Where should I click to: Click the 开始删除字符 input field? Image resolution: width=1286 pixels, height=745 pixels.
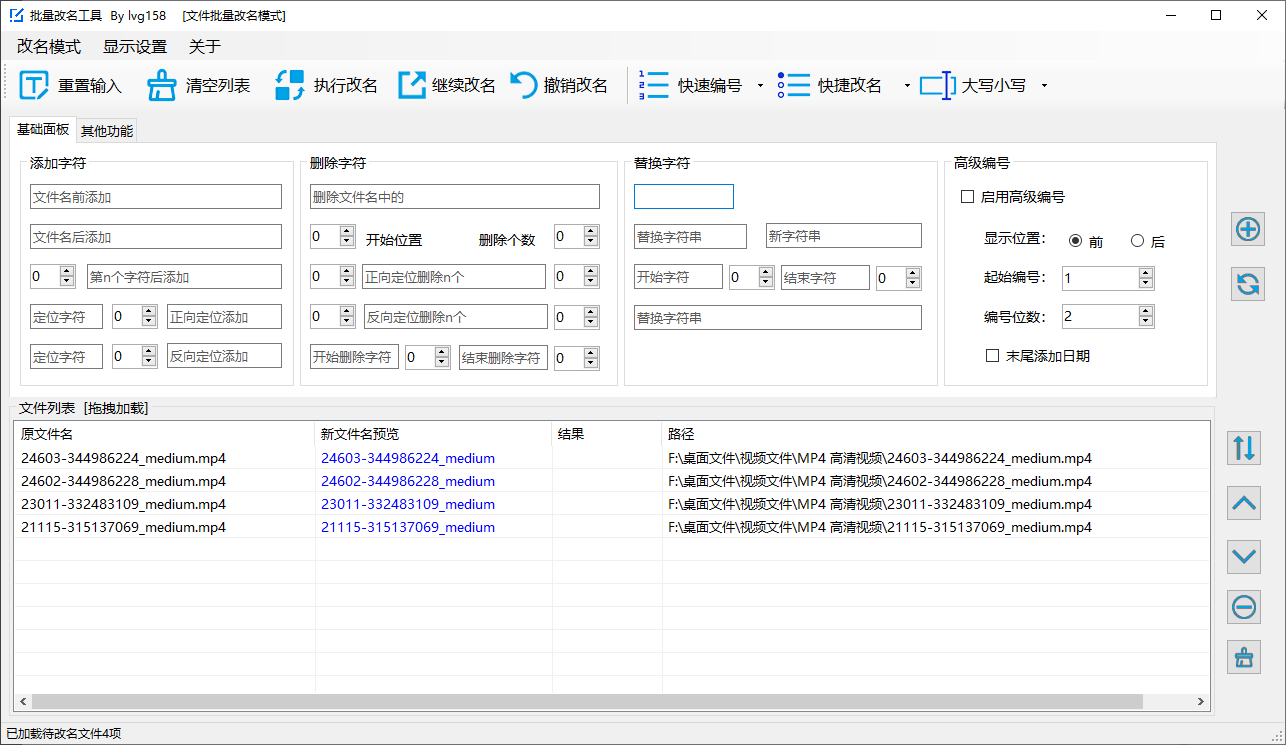click(x=354, y=357)
